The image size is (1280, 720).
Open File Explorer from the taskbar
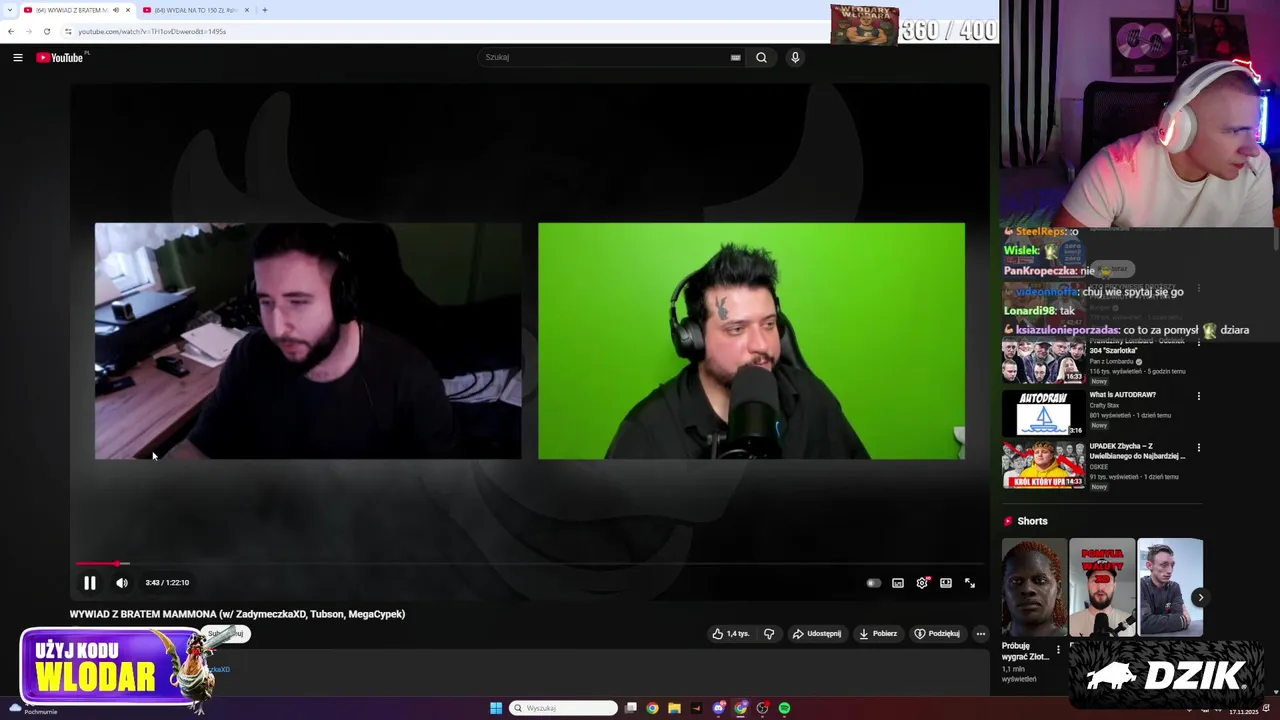coord(674,708)
